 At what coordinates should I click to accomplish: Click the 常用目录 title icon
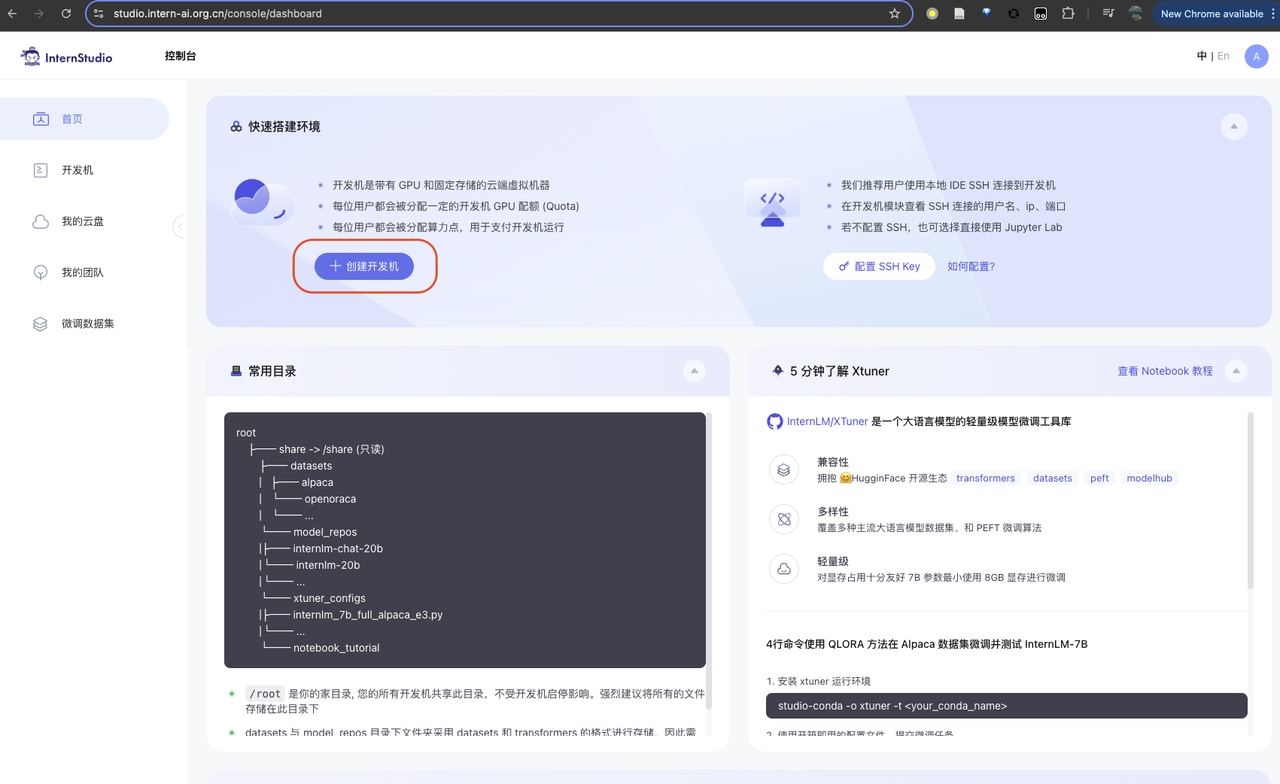point(236,371)
